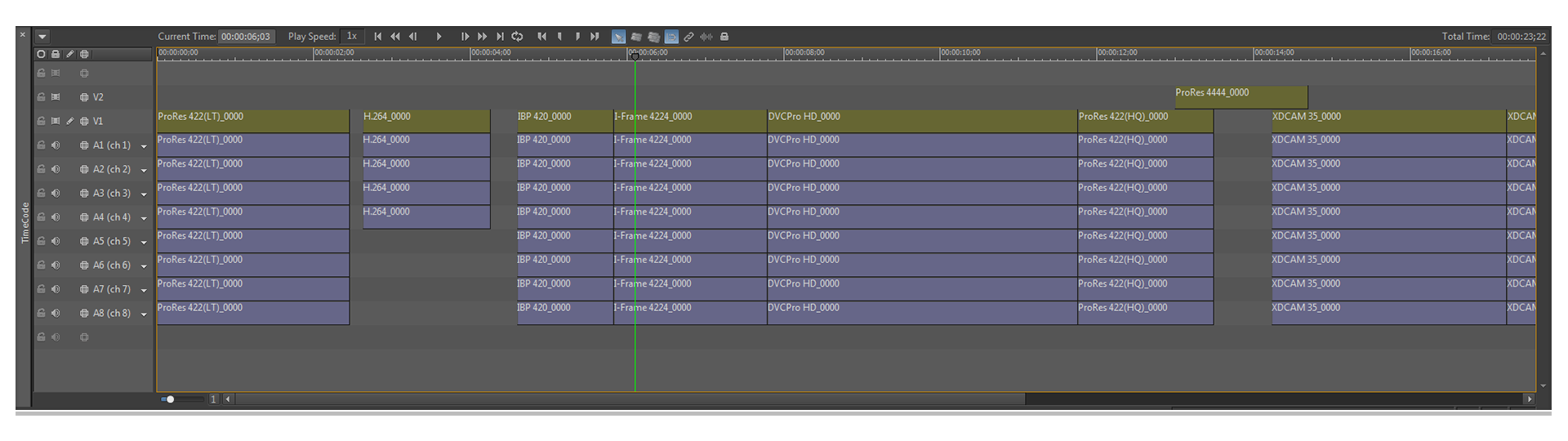The image size is (1568, 441).
Task: Toggle the V2 track filmstrip icon
Action: 56,97
